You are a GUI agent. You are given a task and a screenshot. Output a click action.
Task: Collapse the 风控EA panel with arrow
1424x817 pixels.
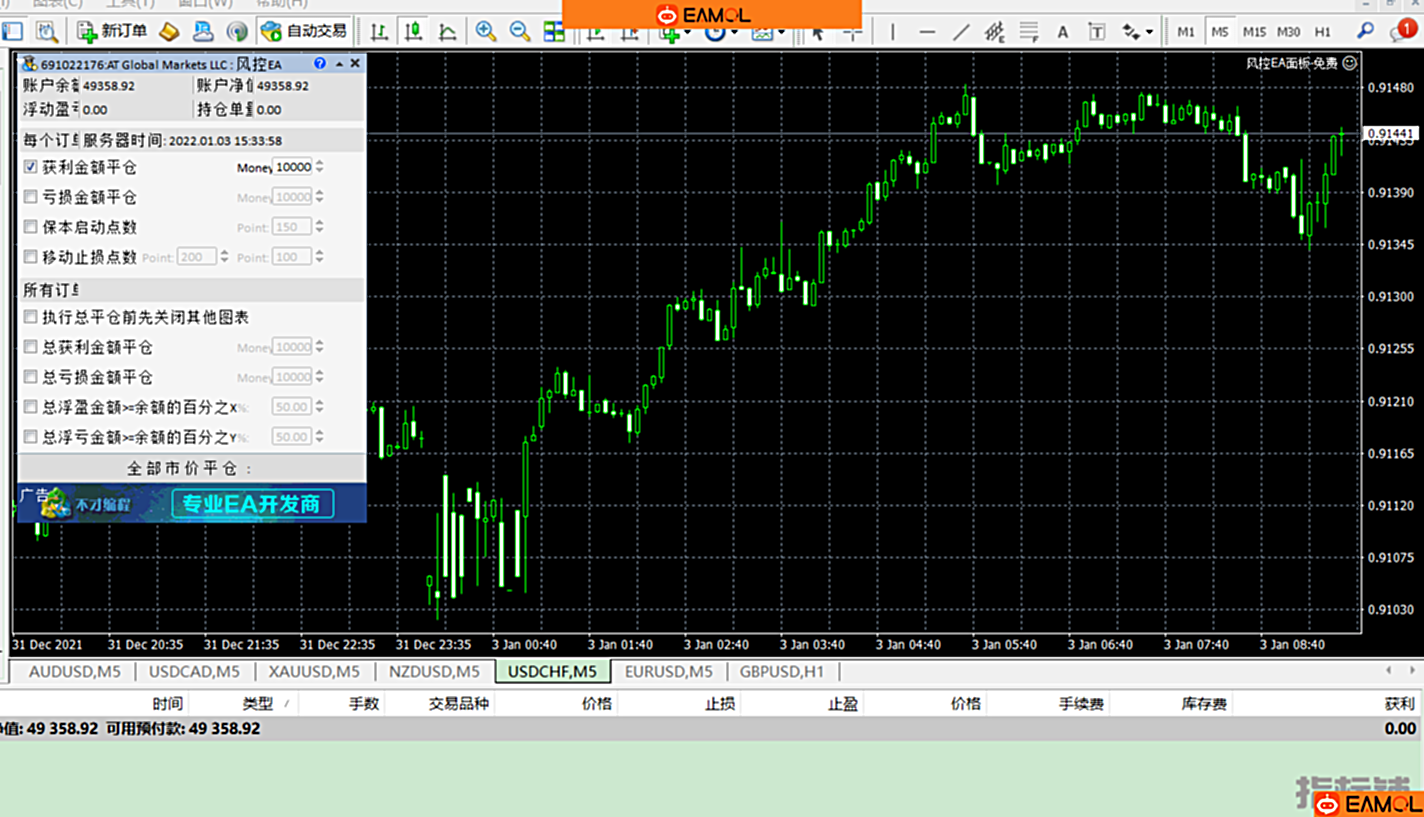pos(339,64)
